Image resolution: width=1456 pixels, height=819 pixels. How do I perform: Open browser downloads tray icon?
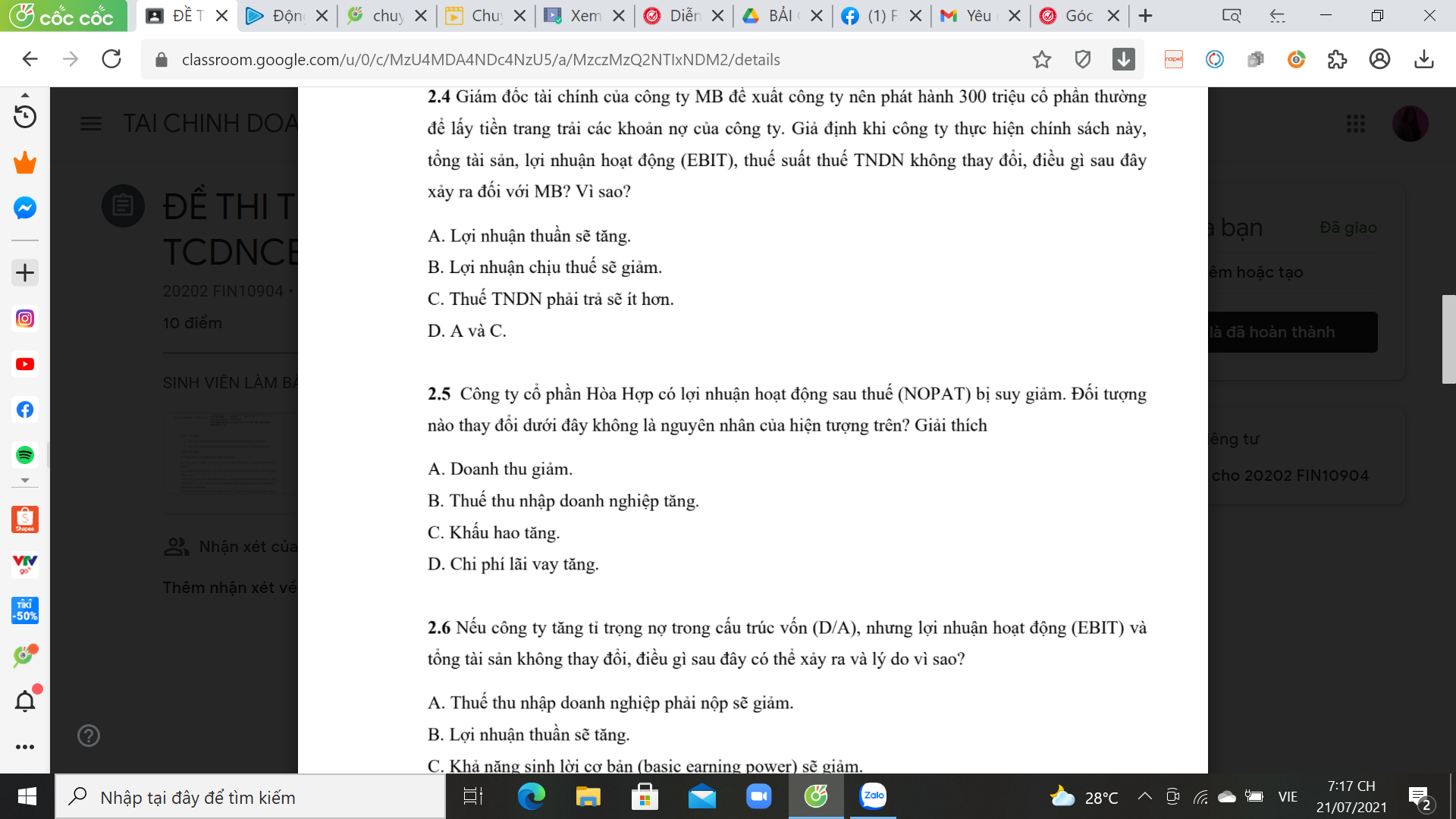tap(1424, 59)
